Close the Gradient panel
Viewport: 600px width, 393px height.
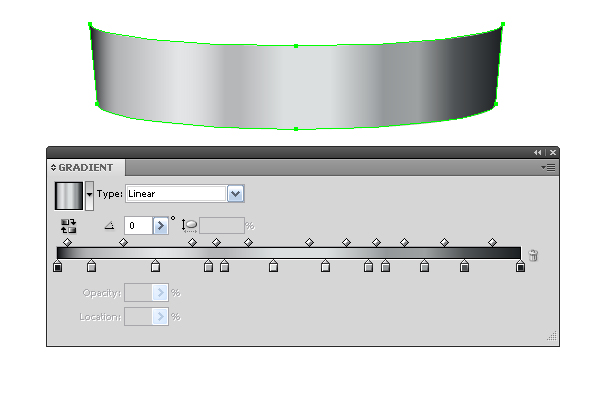tap(553, 152)
